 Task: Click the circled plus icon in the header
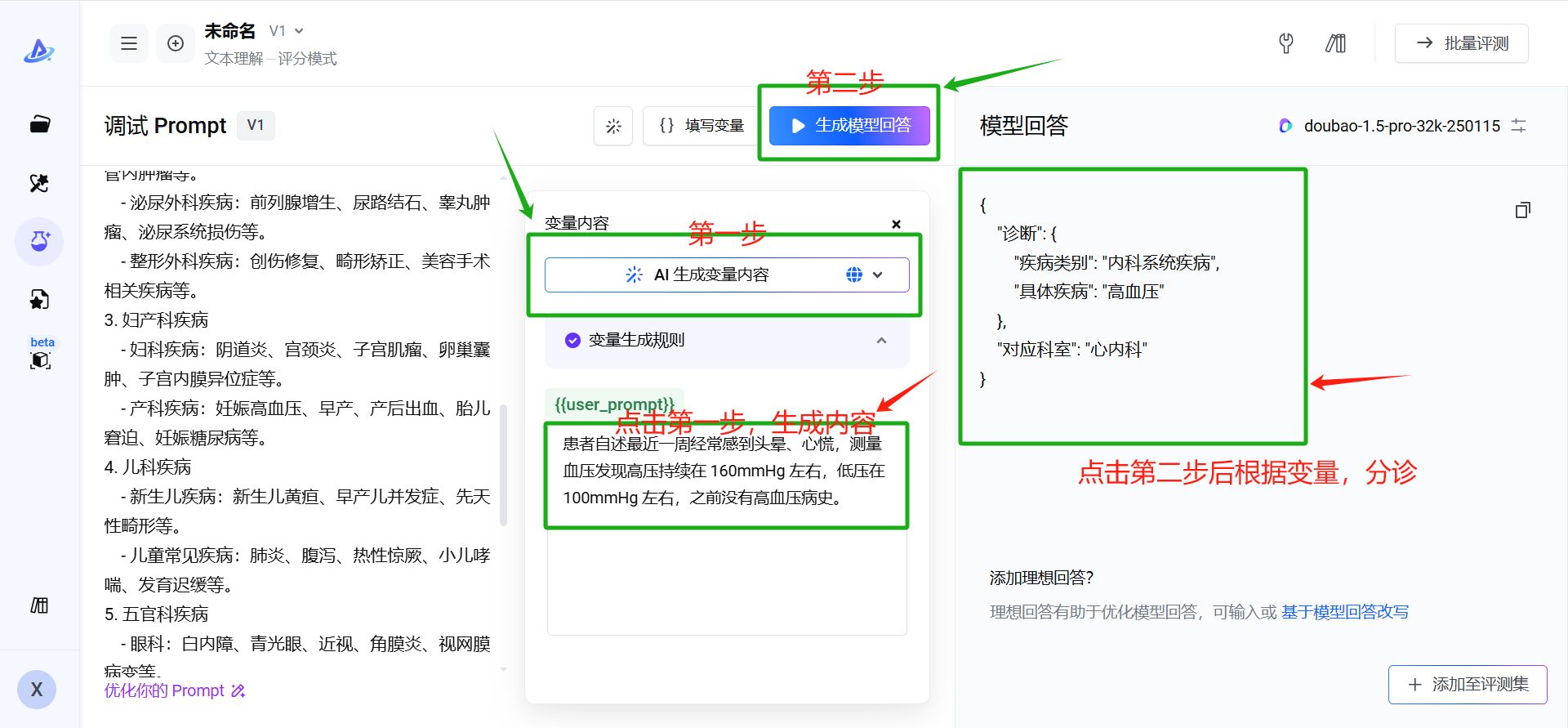pyautogui.click(x=176, y=43)
